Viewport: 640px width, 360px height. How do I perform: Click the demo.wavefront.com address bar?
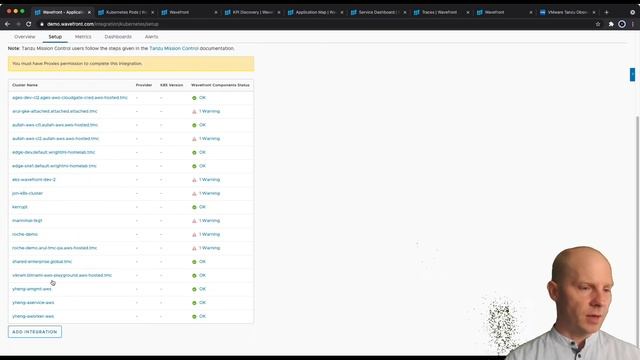pos(314,24)
